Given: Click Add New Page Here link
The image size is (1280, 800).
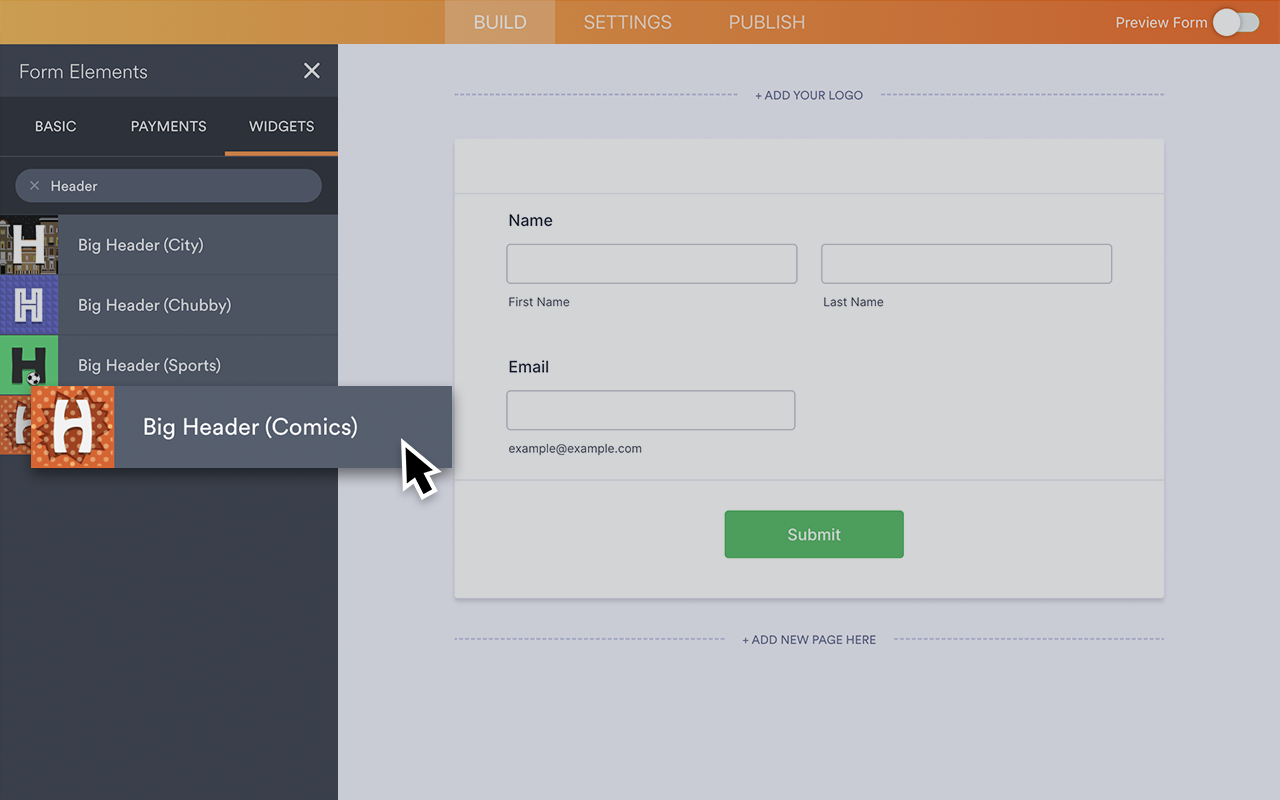Looking at the screenshot, I should (809, 640).
